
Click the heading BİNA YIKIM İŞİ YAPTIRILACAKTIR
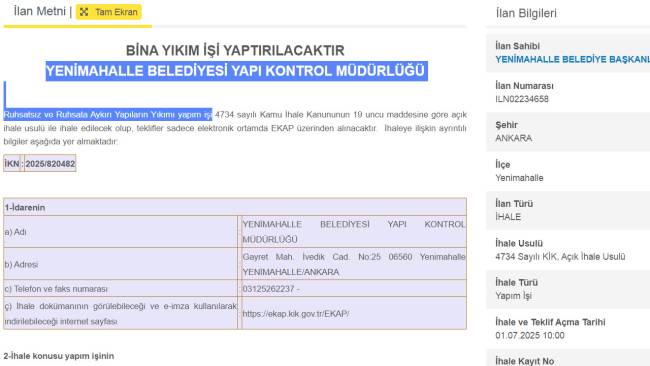pos(235,51)
